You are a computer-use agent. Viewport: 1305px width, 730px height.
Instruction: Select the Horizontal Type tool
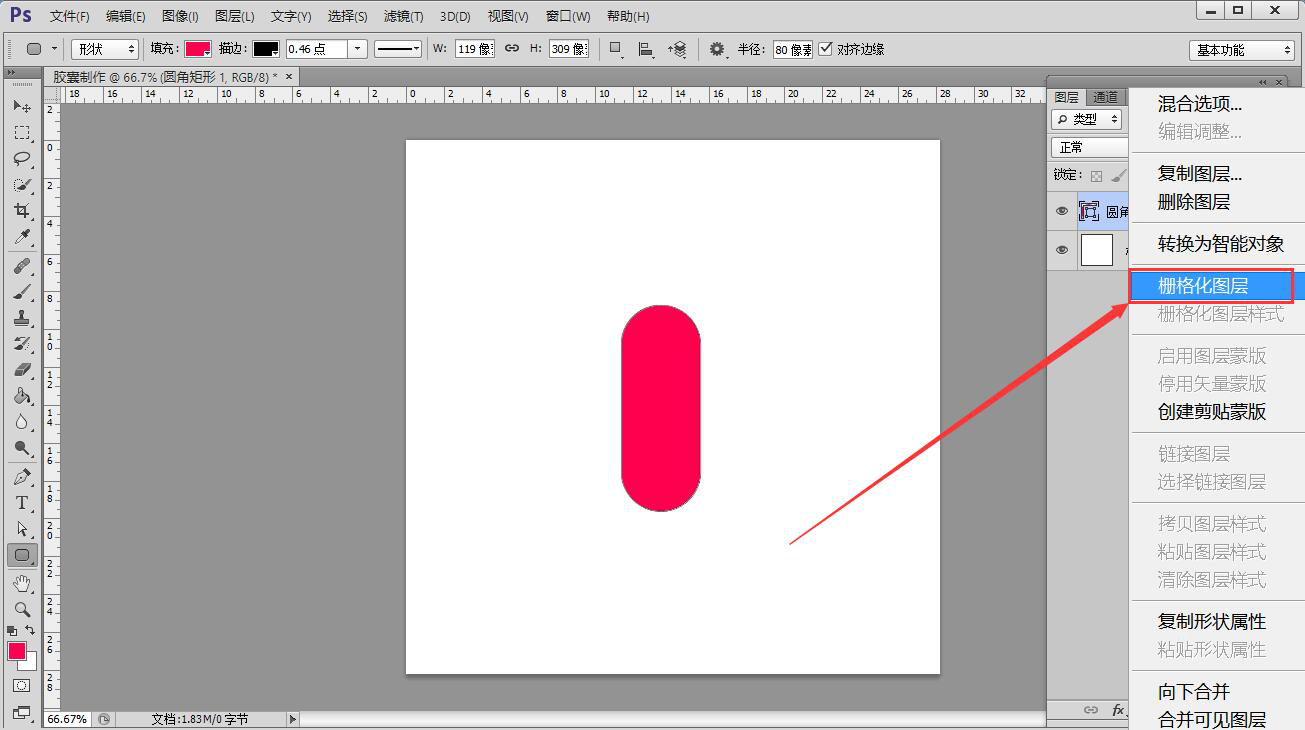click(x=21, y=503)
